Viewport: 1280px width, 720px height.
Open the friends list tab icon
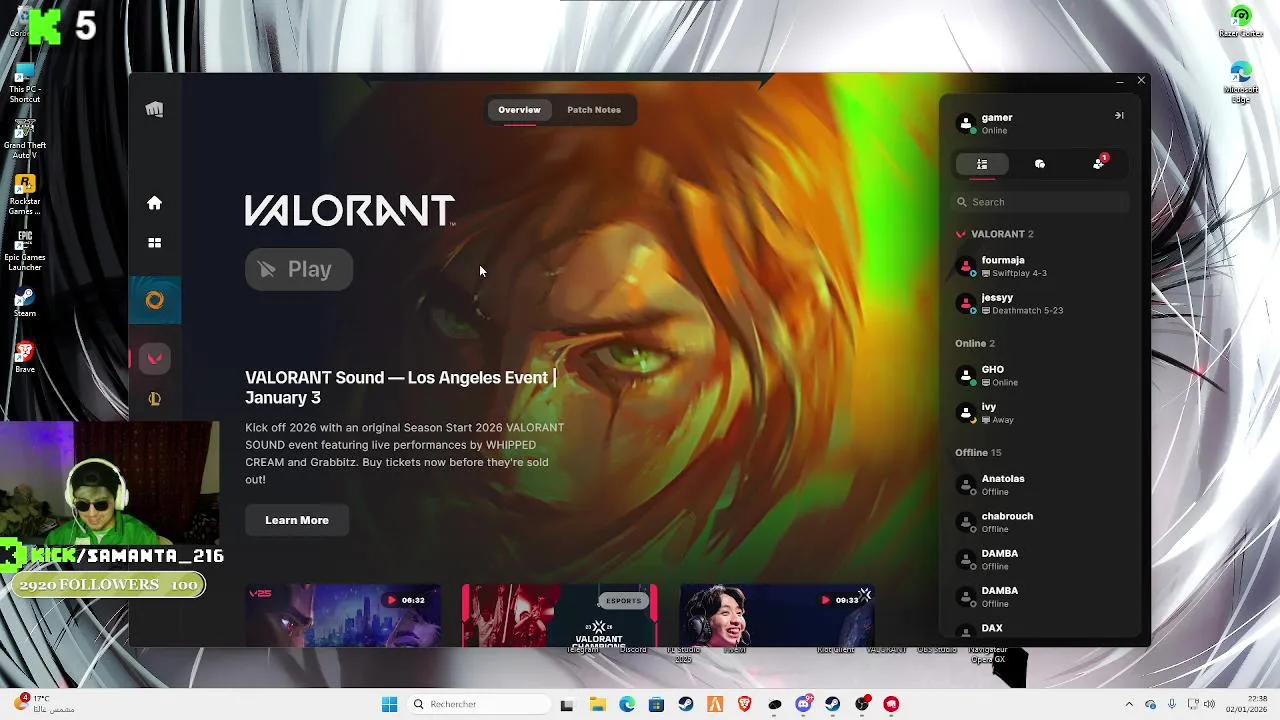pos(982,164)
